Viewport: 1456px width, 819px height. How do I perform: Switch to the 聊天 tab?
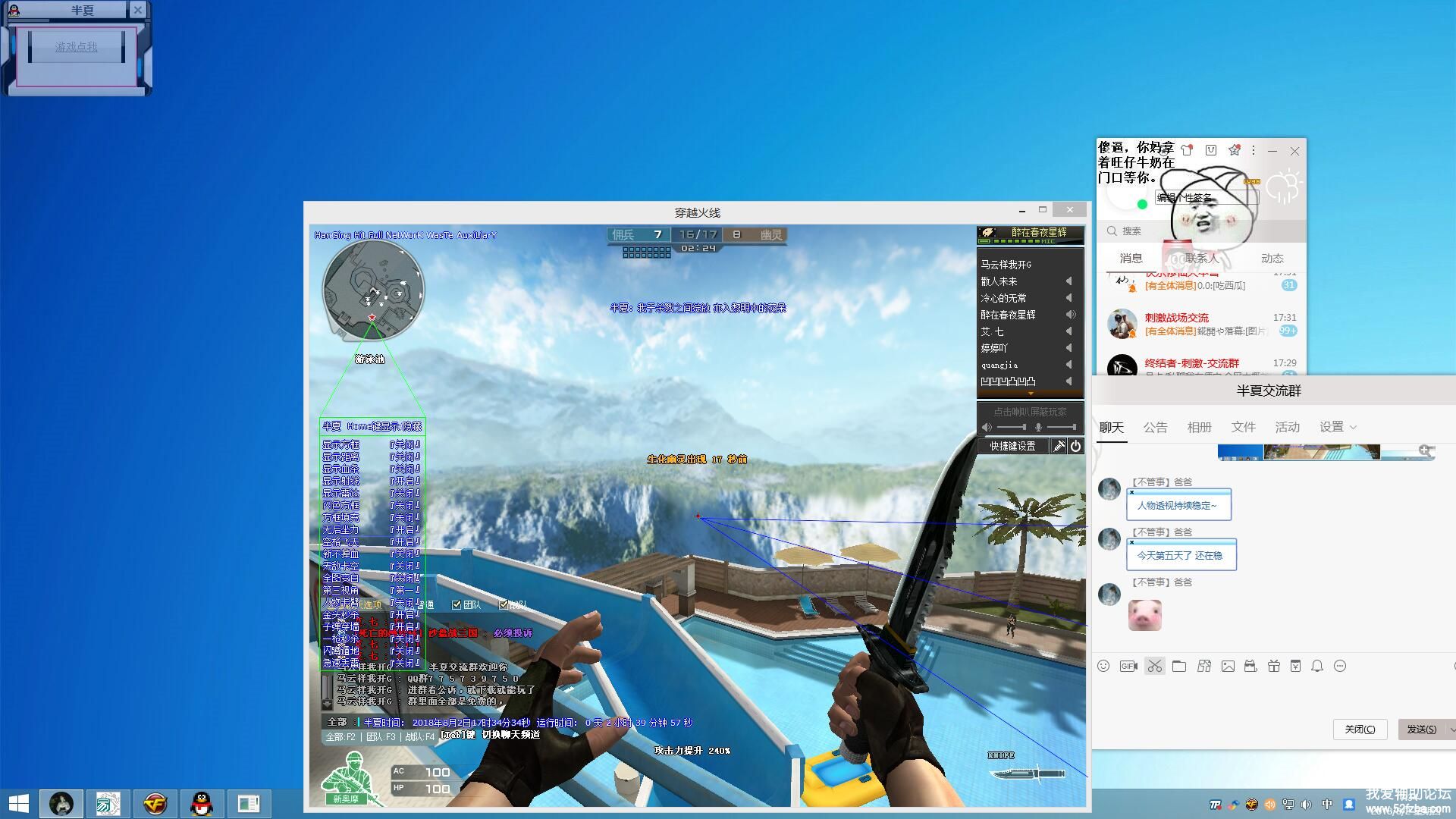pyautogui.click(x=1111, y=428)
